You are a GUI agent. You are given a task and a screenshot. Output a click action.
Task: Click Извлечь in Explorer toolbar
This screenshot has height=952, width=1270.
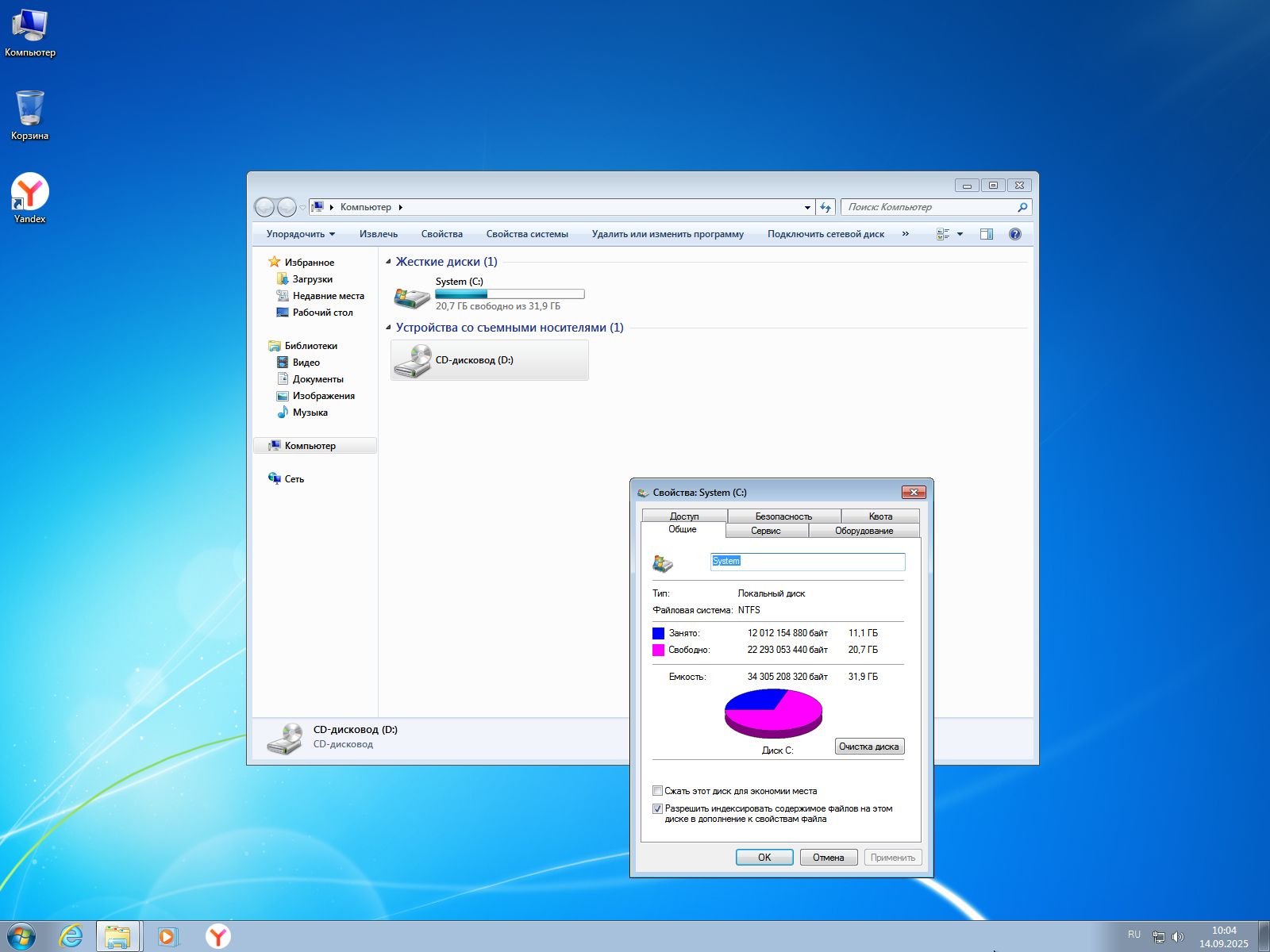click(x=379, y=234)
